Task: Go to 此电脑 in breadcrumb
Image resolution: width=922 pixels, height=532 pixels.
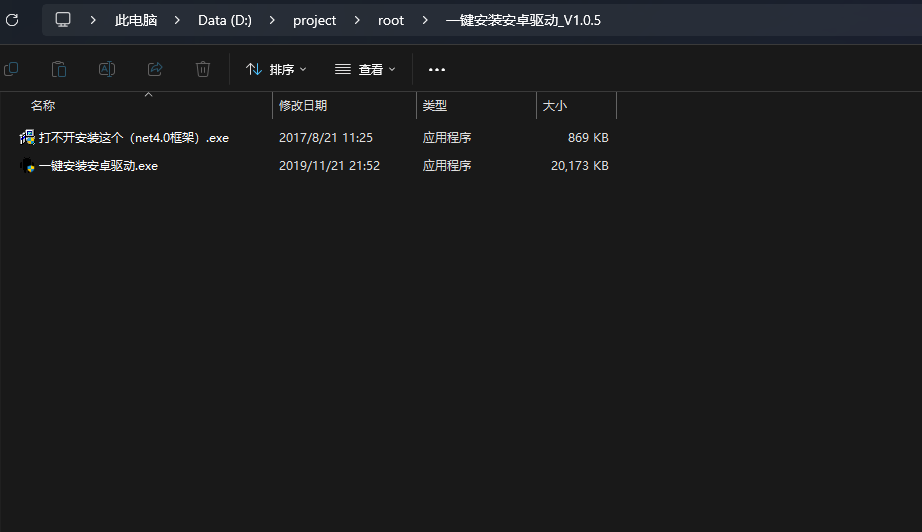Action: [x=136, y=20]
